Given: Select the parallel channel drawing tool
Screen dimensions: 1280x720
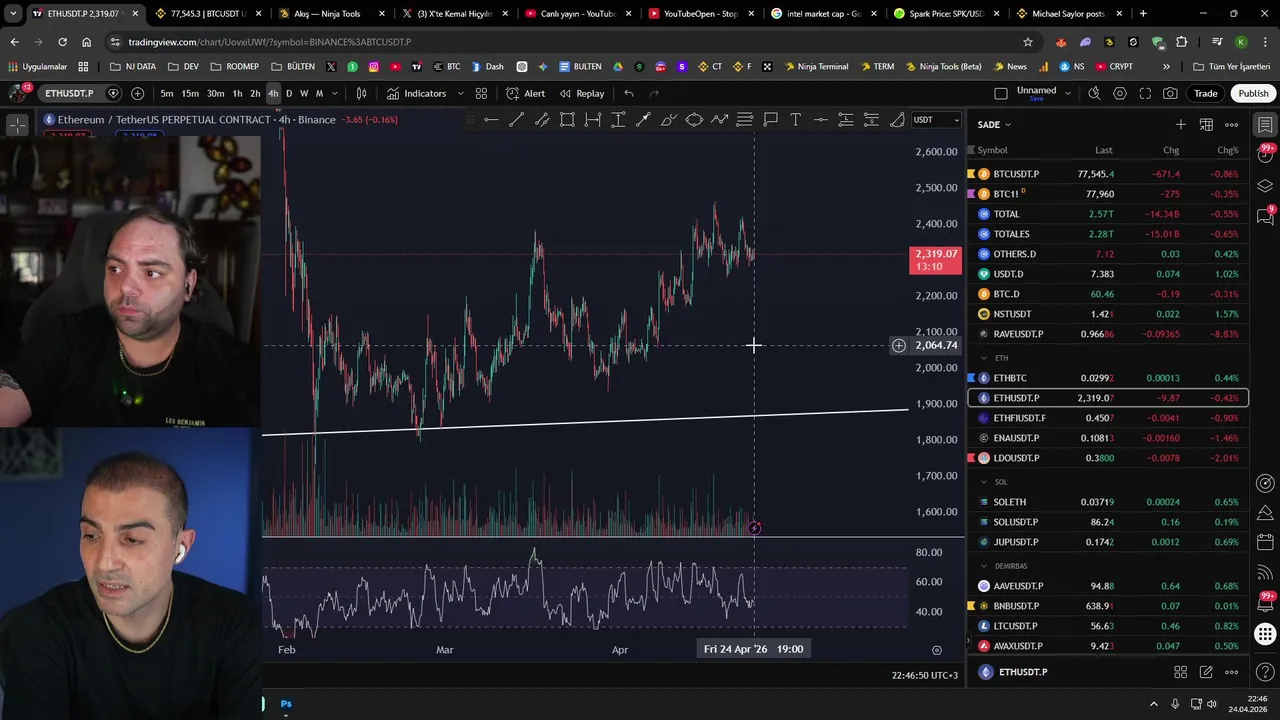Looking at the screenshot, I should [542, 120].
